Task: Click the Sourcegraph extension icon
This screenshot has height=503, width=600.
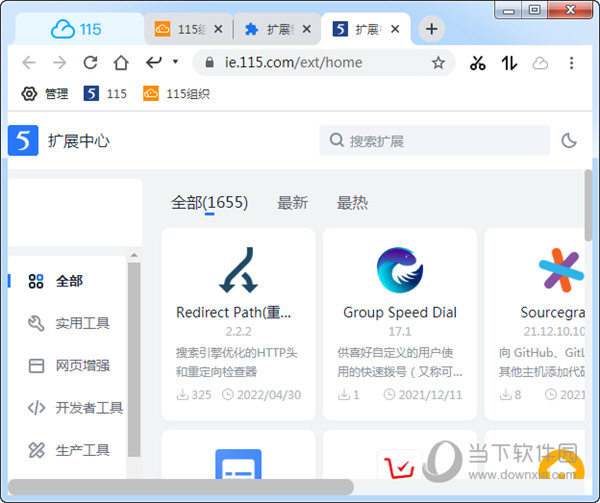Action: (561, 270)
